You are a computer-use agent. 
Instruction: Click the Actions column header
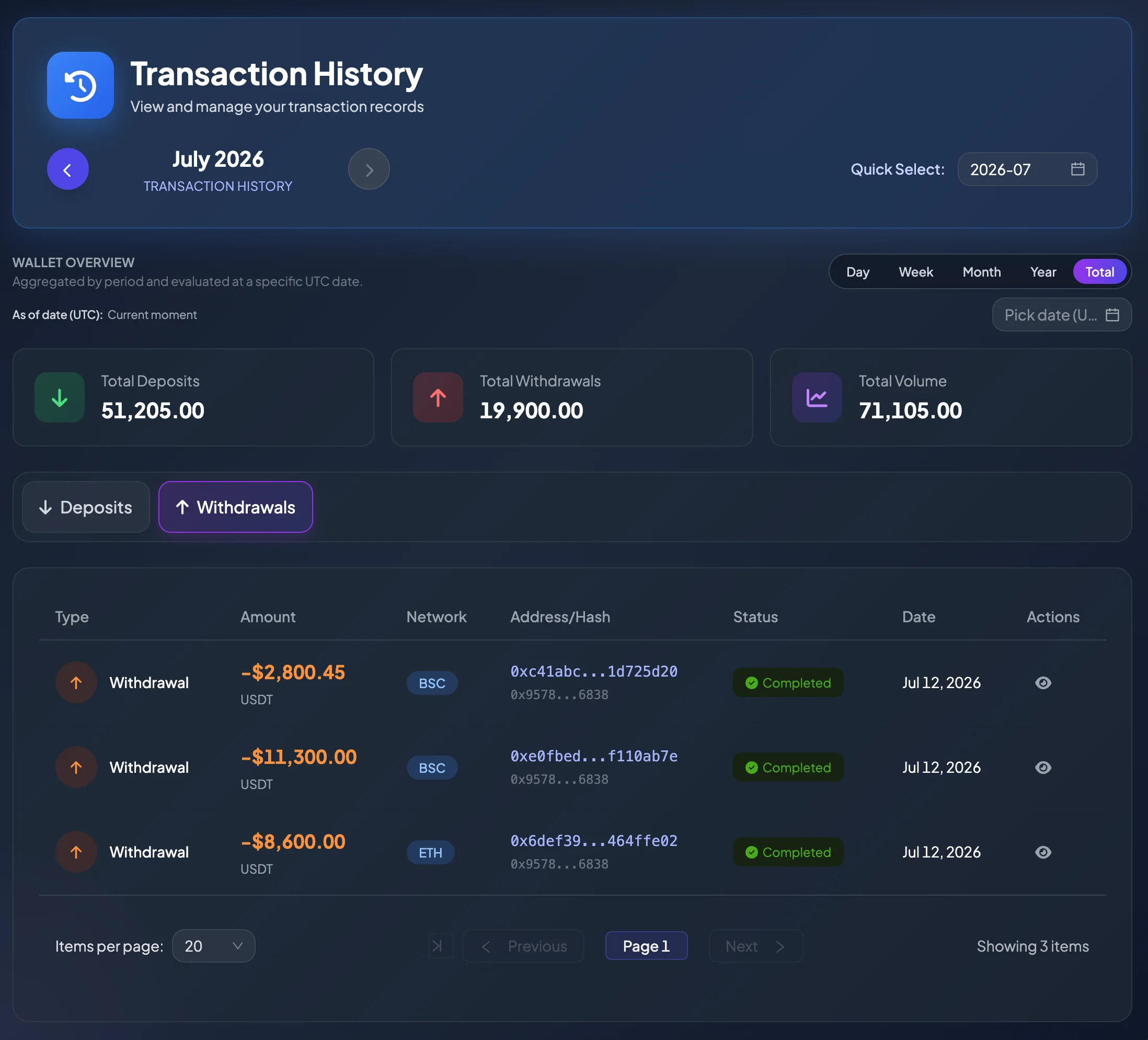tap(1053, 617)
